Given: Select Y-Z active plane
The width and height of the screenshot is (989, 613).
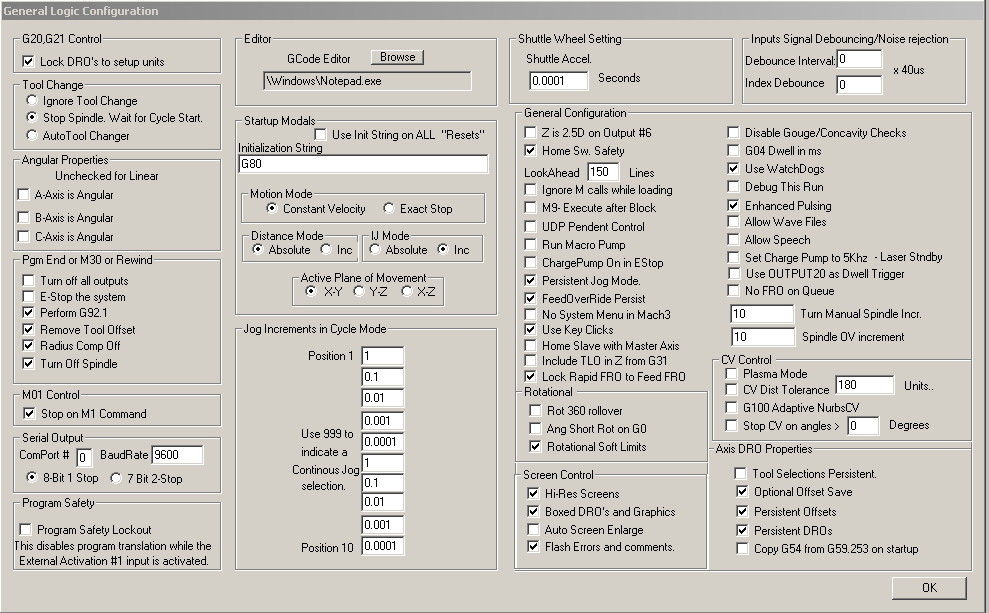Looking at the screenshot, I should point(359,291).
